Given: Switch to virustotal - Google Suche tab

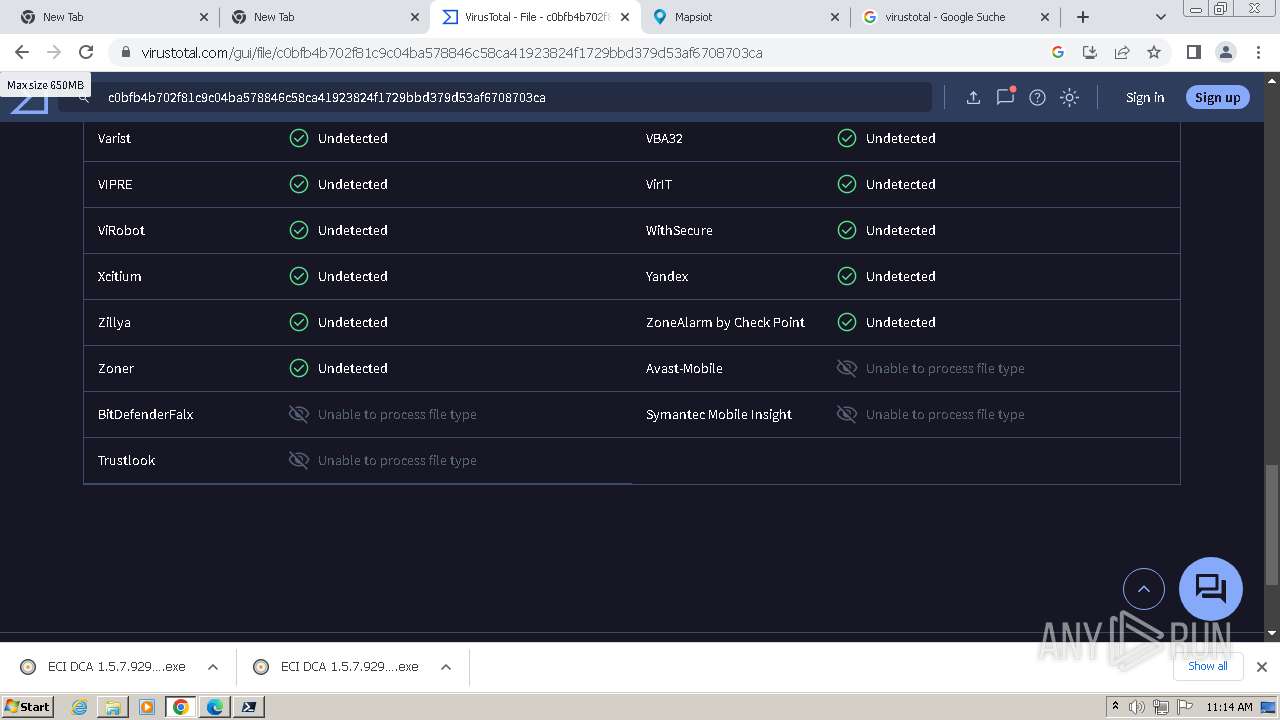Looking at the screenshot, I should pos(955,17).
